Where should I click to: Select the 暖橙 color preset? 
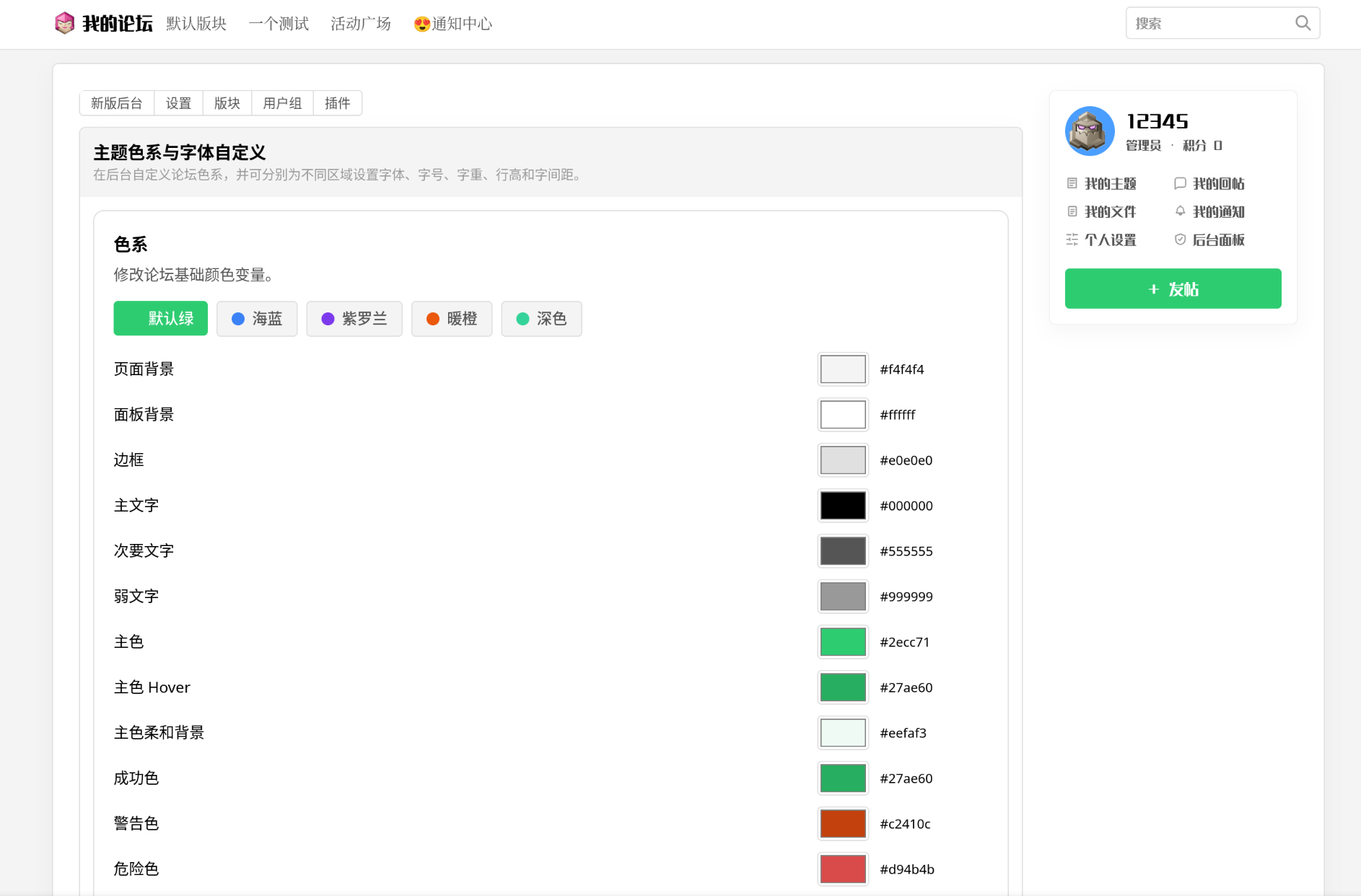pos(452,318)
